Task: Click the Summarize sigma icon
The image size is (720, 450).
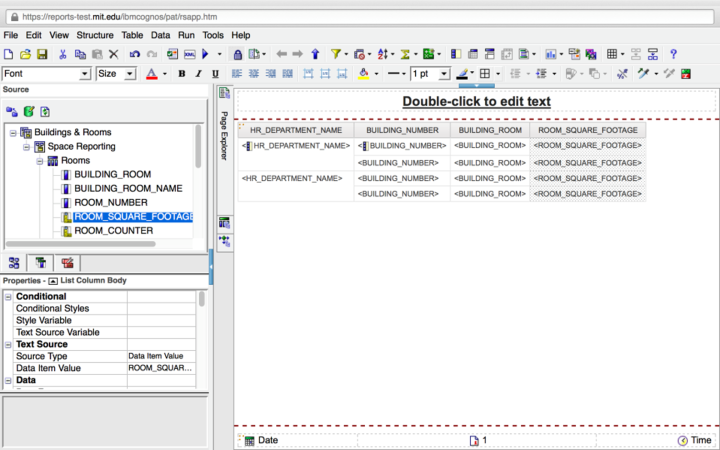Action: coord(406,54)
